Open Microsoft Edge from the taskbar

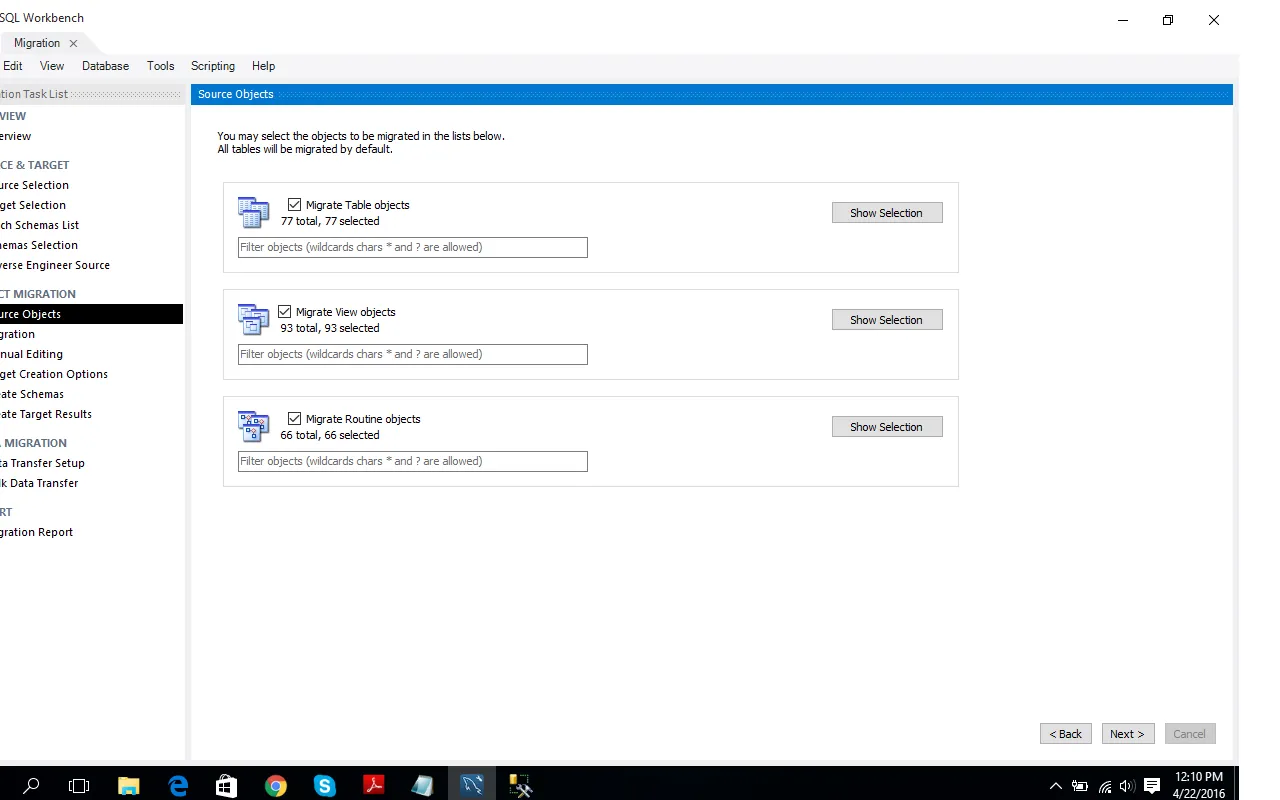[x=178, y=785]
